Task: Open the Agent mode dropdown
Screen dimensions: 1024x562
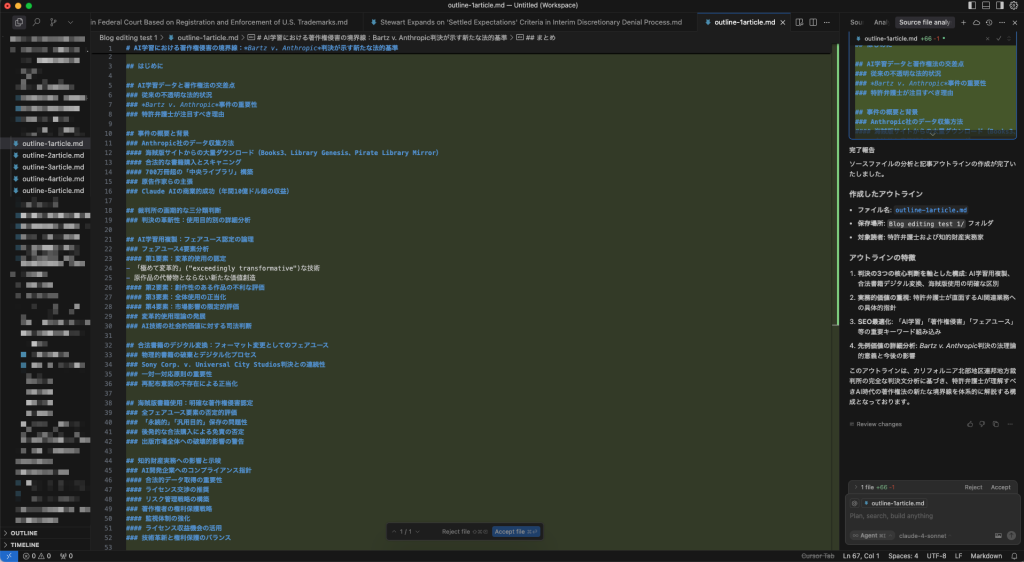Action: tap(871, 535)
